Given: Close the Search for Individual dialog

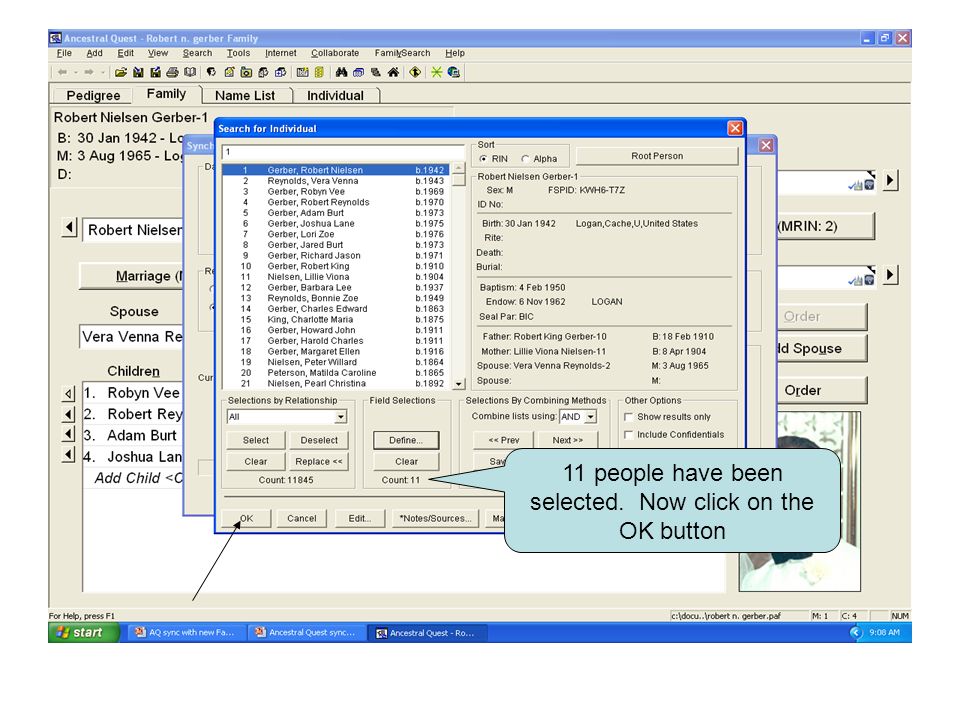Looking at the screenshot, I should pos(735,128).
